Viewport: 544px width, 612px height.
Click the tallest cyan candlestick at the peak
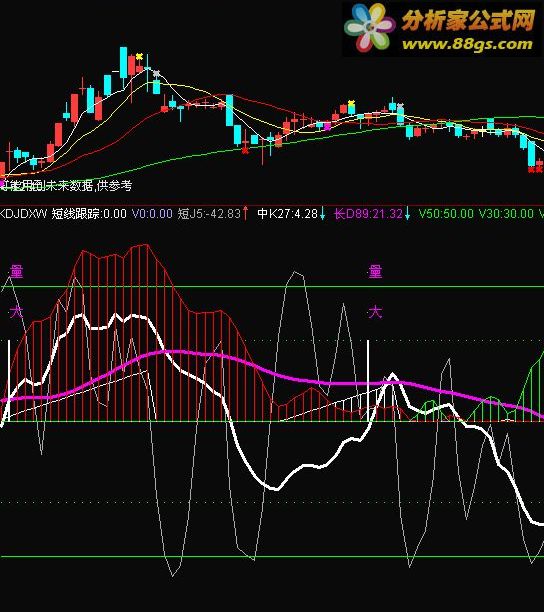point(123,62)
